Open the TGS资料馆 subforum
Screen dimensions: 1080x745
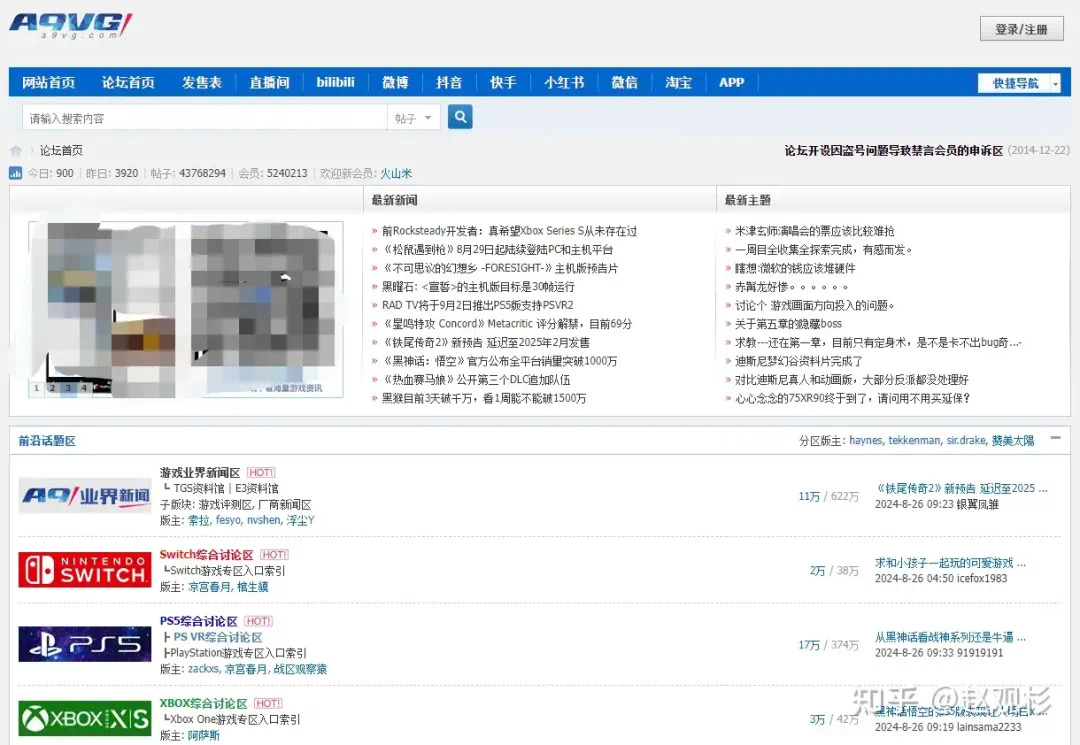tap(199, 488)
